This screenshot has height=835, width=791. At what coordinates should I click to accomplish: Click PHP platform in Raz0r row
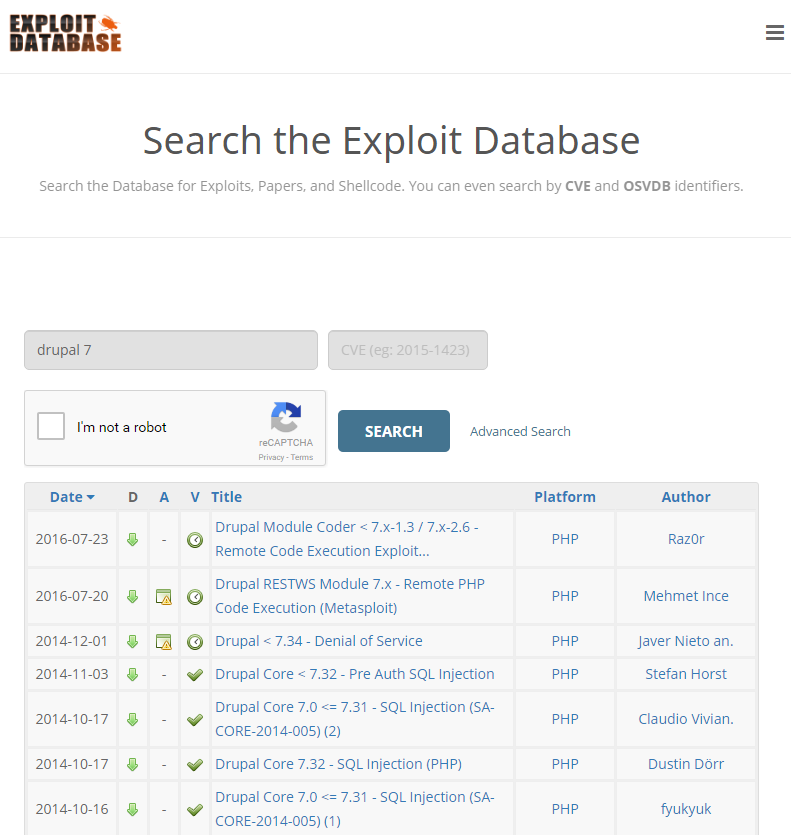click(565, 539)
